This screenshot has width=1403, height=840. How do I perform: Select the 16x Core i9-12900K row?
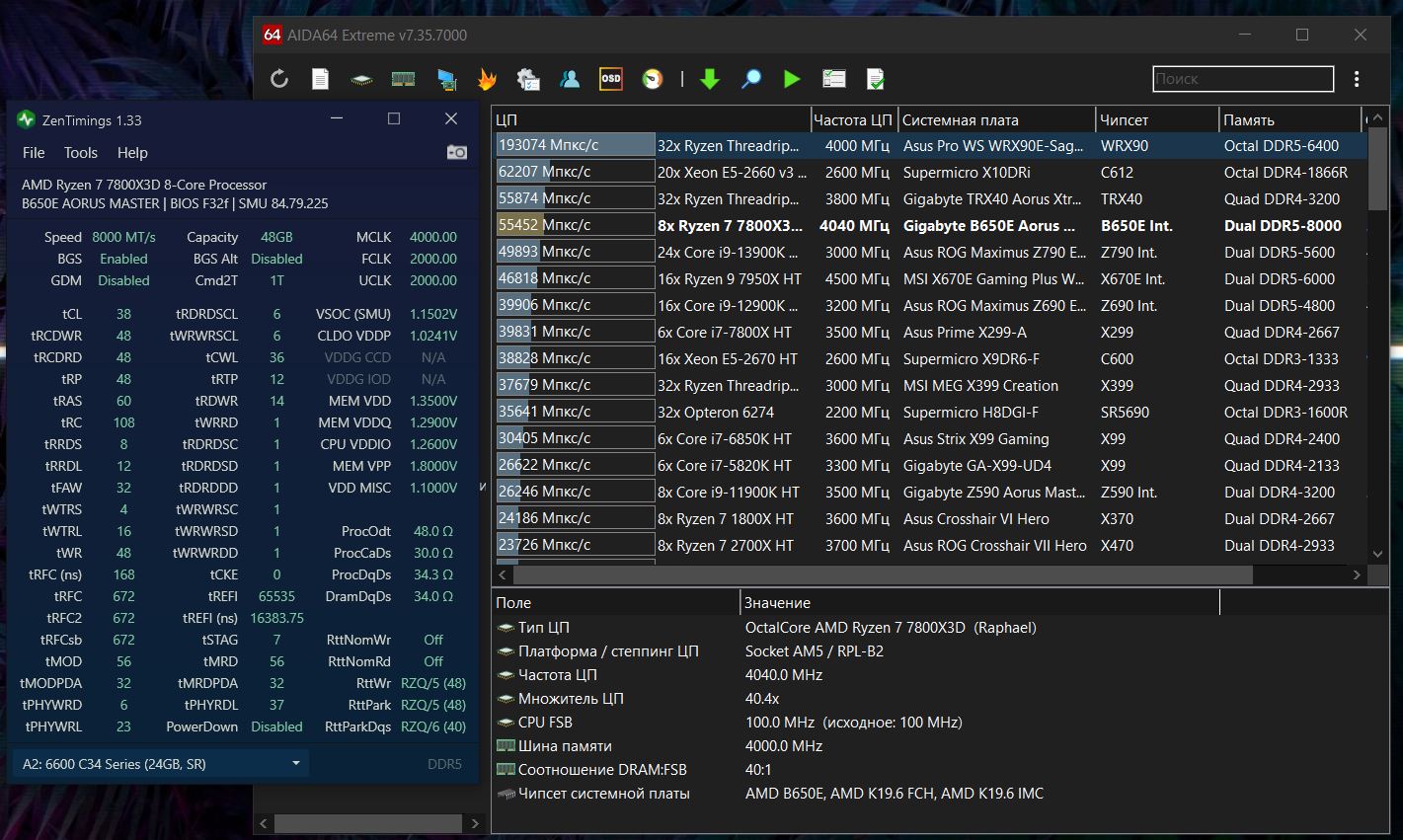pos(931,305)
